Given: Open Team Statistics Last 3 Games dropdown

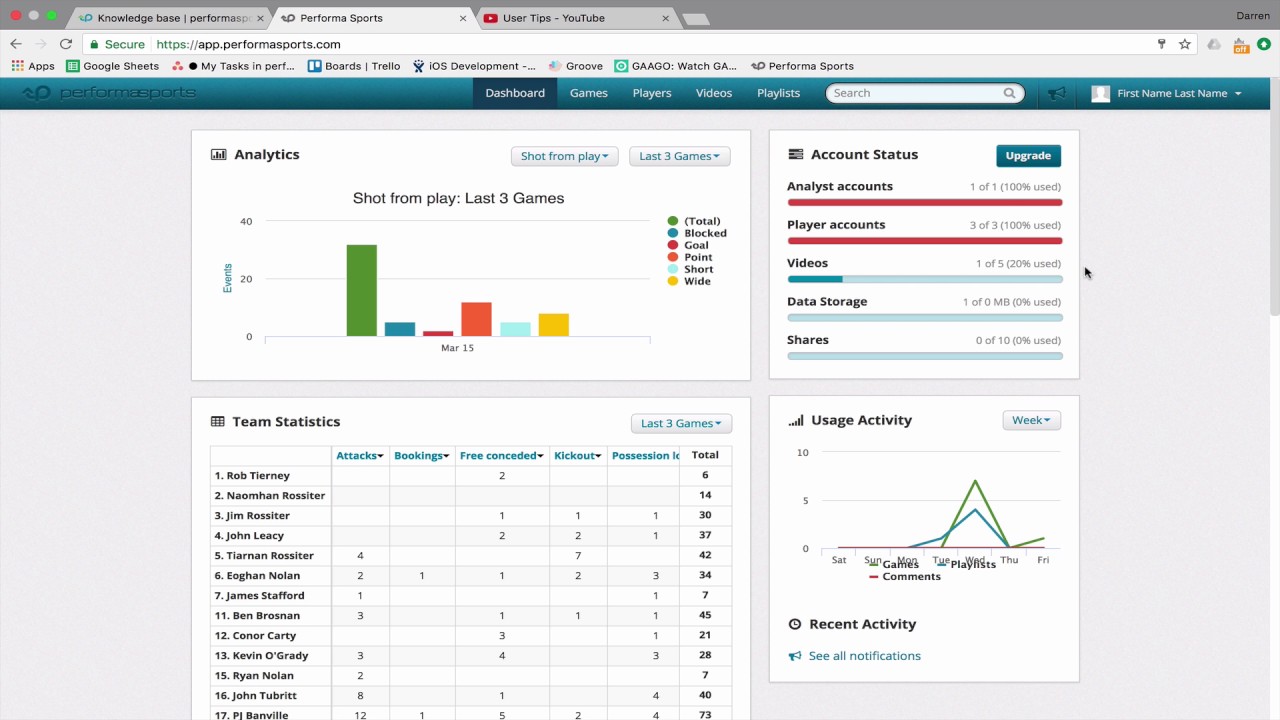Looking at the screenshot, I should pos(681,423).
